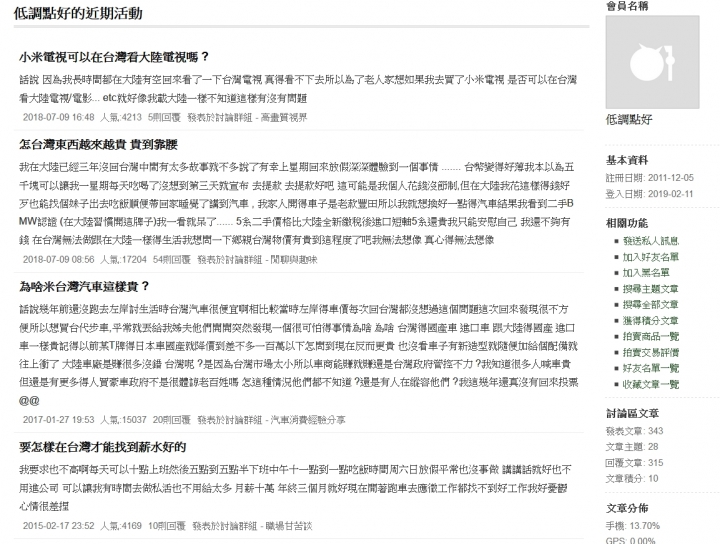The width and height of the screenshot is (720, 544).
Task: Open 好友名單一覽 link
Action: 651,368
